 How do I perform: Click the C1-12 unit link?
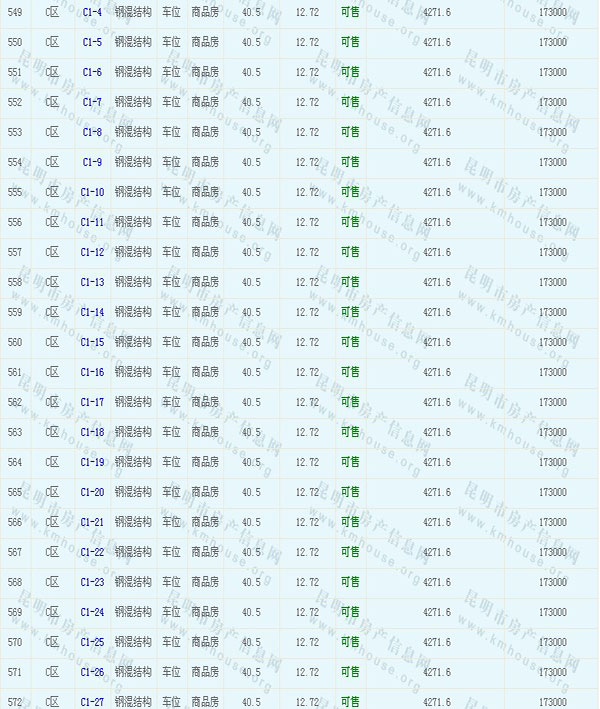tap(92, 252)
